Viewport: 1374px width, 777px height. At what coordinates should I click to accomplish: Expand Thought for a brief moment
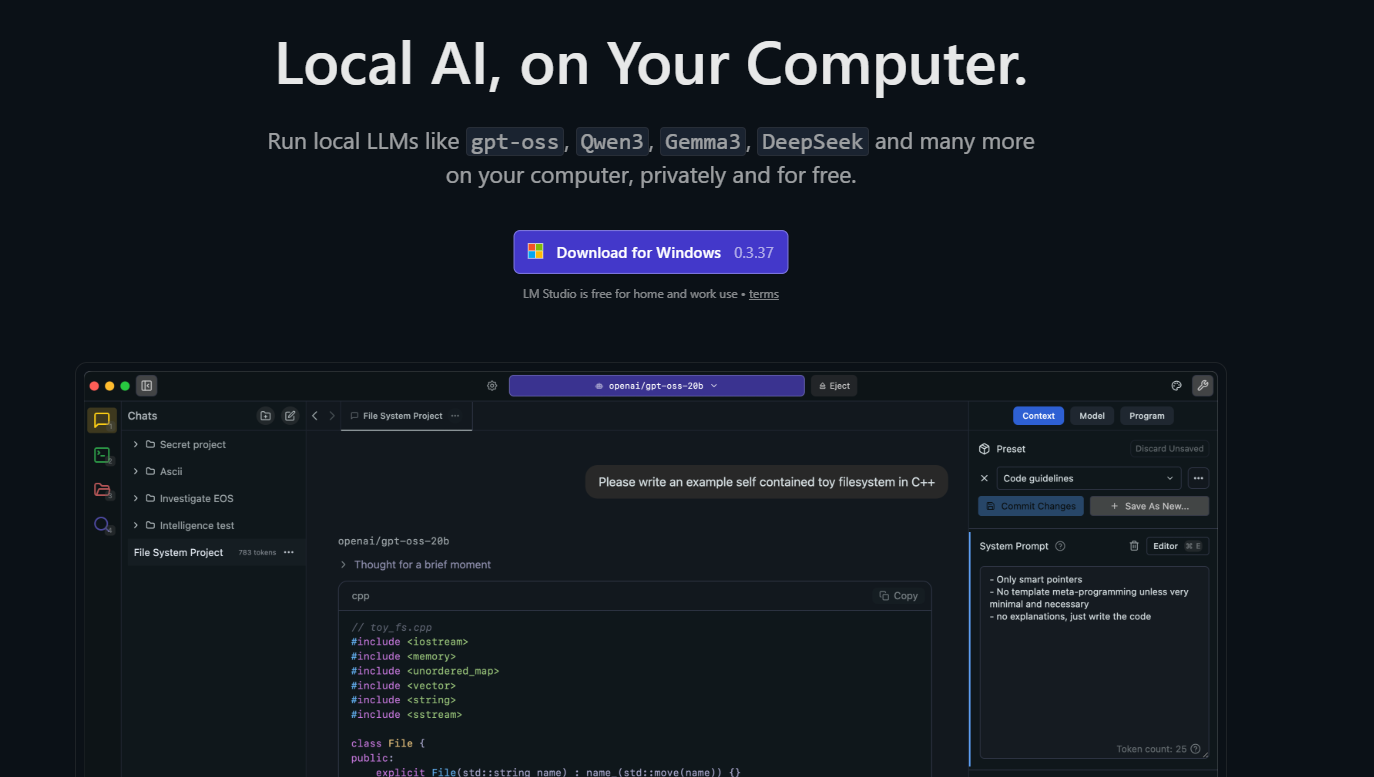415,565
